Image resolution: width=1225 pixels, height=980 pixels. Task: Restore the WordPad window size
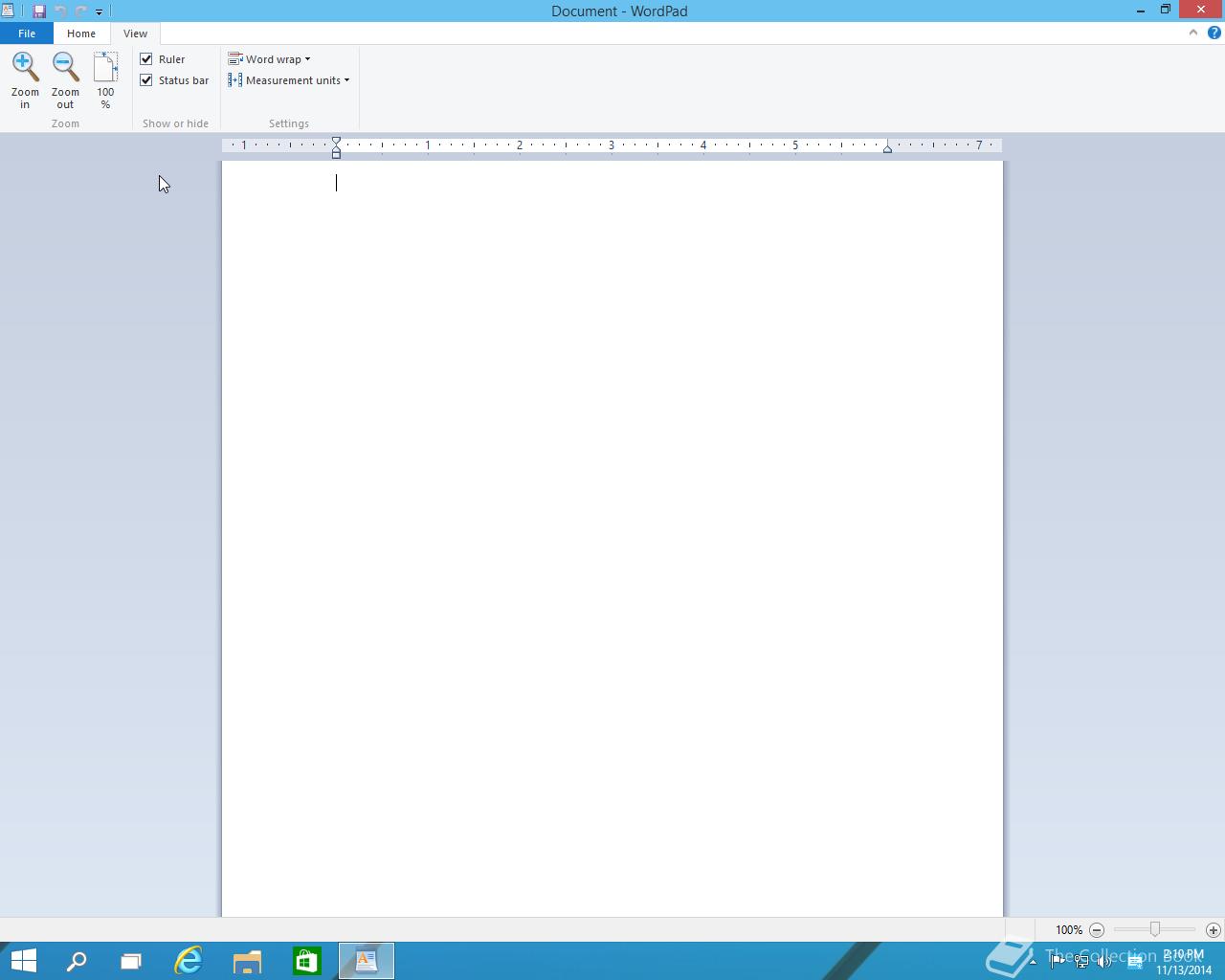(x=1166, y=11)
